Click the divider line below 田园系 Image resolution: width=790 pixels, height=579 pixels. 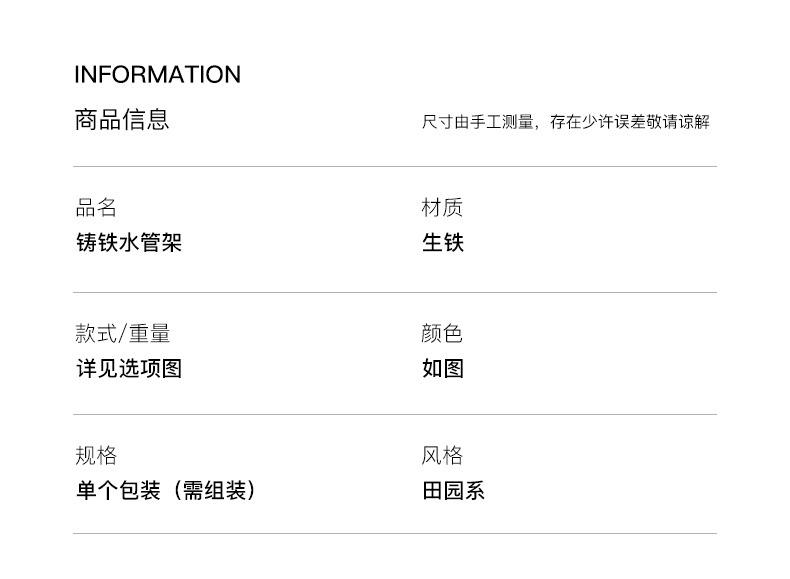(x=395, y=534)
